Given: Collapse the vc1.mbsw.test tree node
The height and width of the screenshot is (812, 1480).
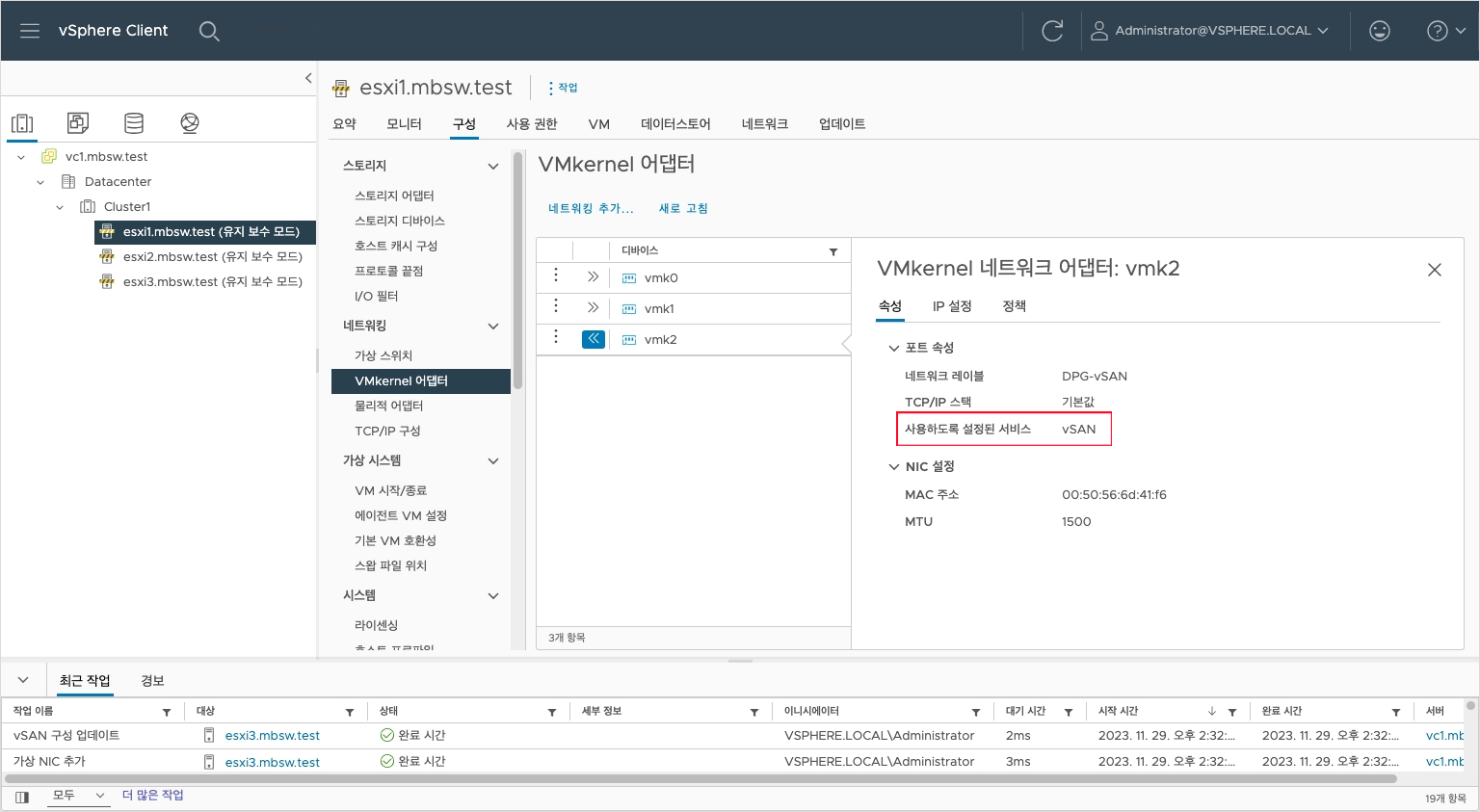Looking at the screenshot, I should click(21, 157).
